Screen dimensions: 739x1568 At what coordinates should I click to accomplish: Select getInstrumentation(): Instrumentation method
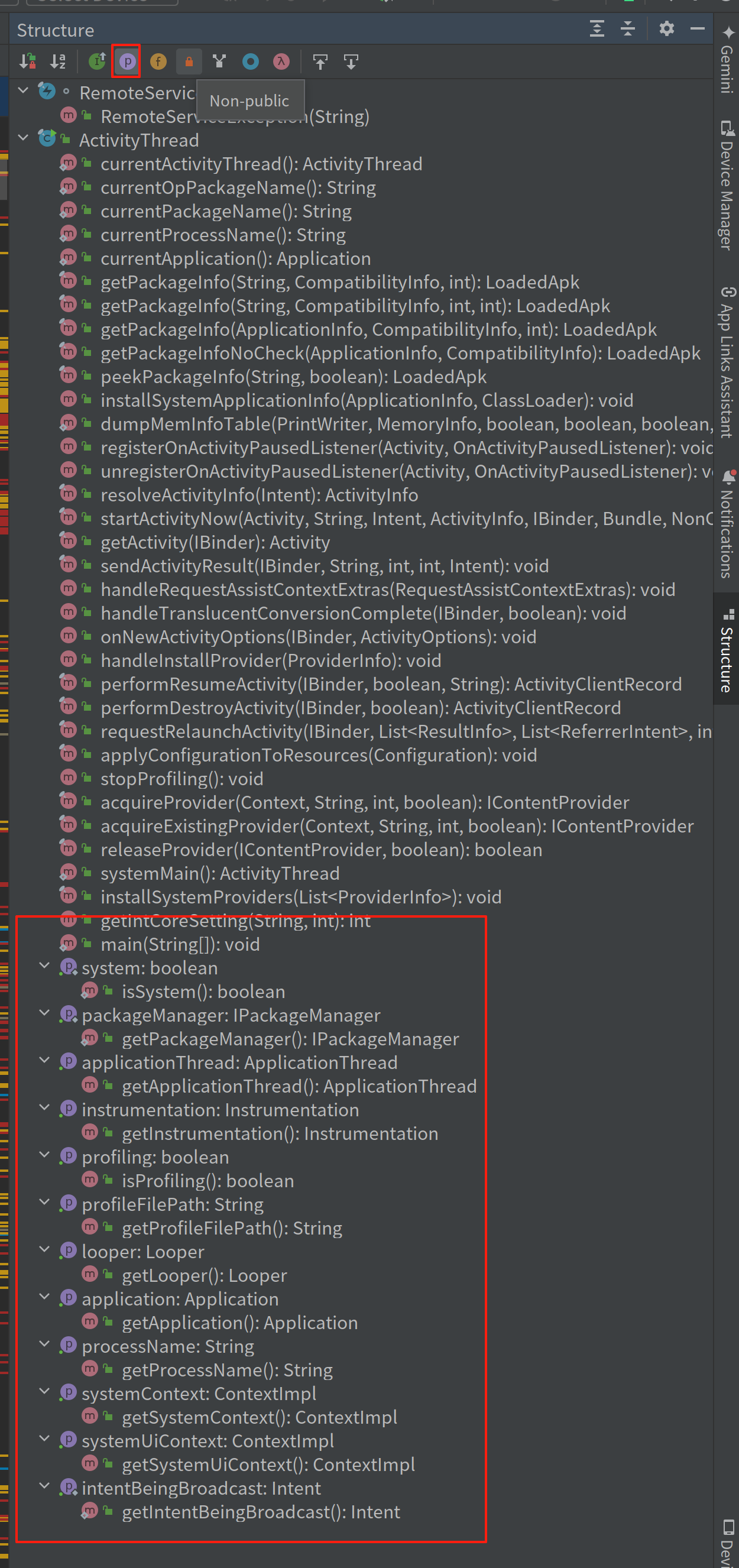tap(280, 1133)
